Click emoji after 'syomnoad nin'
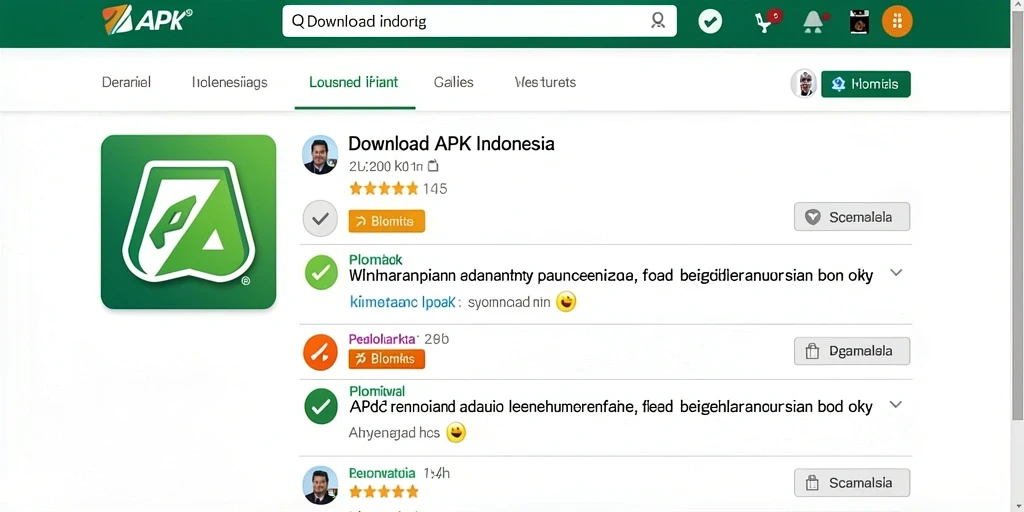 (x=566, y=302)
